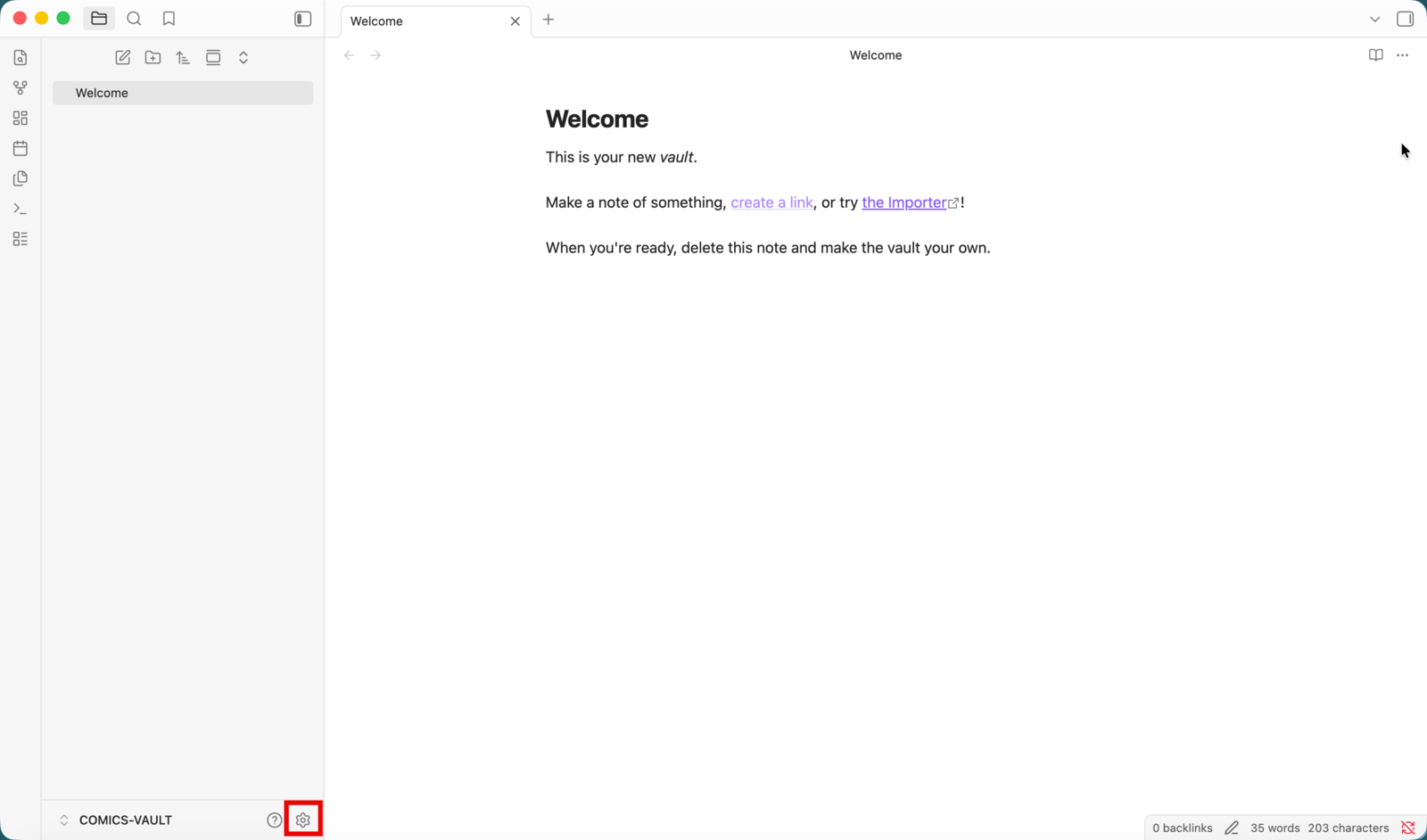This screenshot has height=840, width=1427.
Task: Expand all folders via the chevron icon
Action: 243,57
